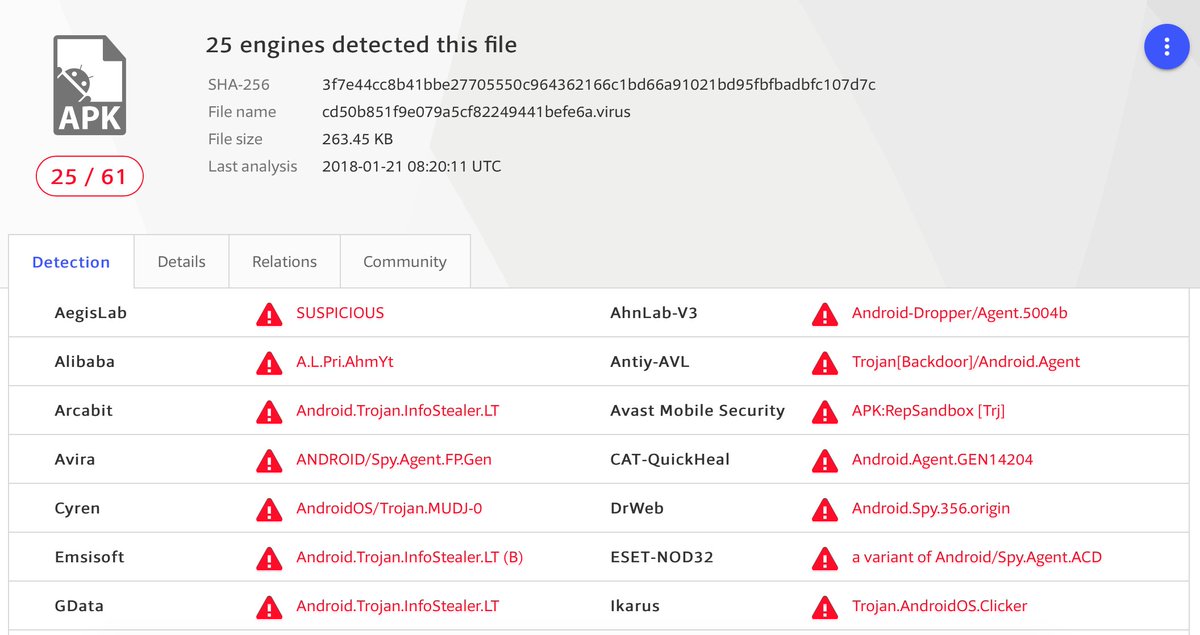
Task: Click the AegisLab engine name
Action: pyautogui.click(x=91, y=313)
